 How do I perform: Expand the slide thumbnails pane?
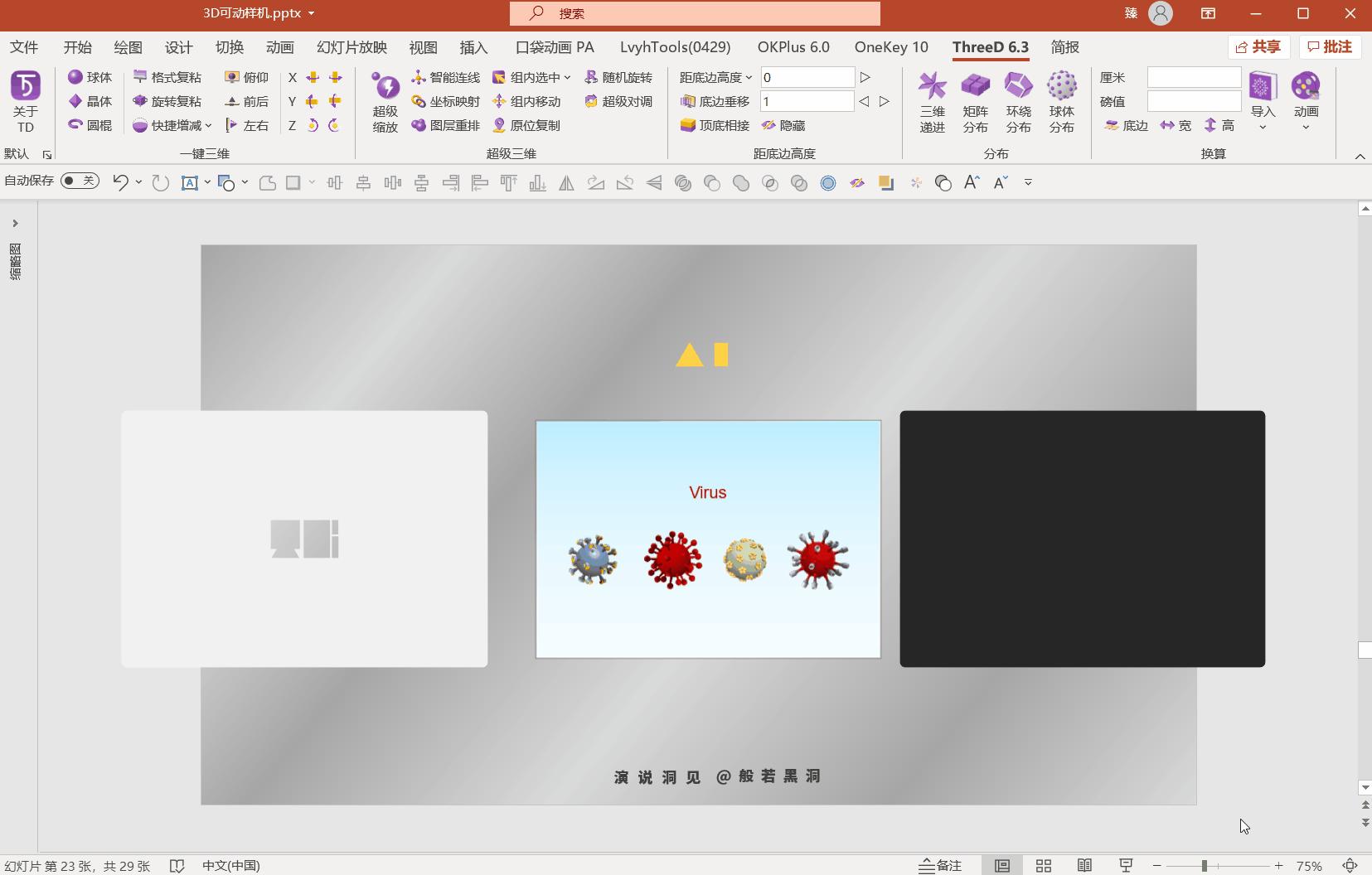point(15,224)
